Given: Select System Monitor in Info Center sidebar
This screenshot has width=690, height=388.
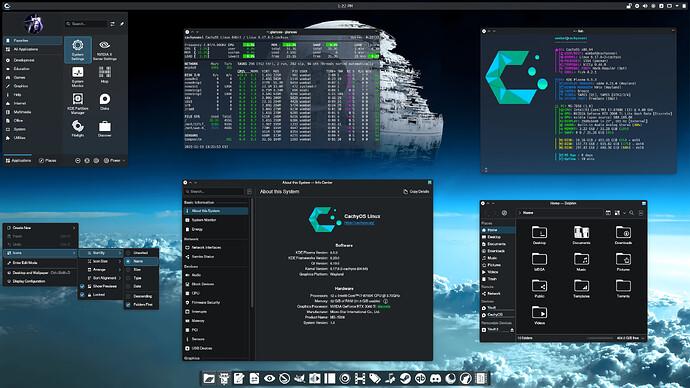Looking at the screenshot, I should [216, 220].
